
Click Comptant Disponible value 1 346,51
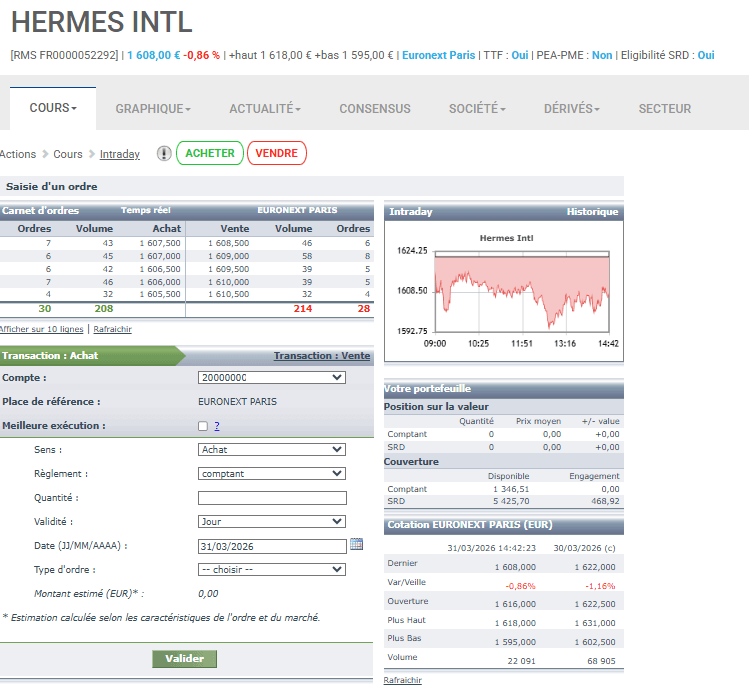[511, 489]
